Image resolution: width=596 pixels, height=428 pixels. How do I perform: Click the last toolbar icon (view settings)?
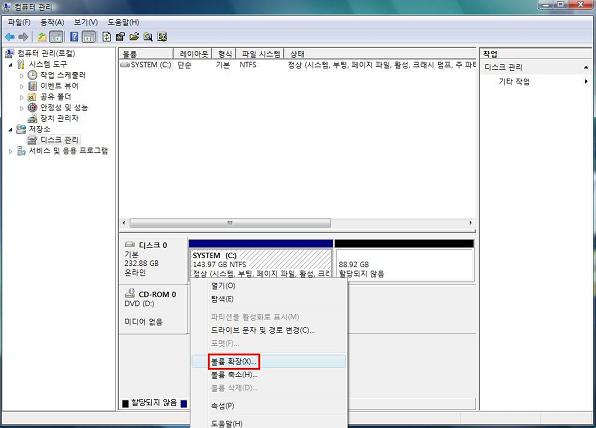pos(162,37)
